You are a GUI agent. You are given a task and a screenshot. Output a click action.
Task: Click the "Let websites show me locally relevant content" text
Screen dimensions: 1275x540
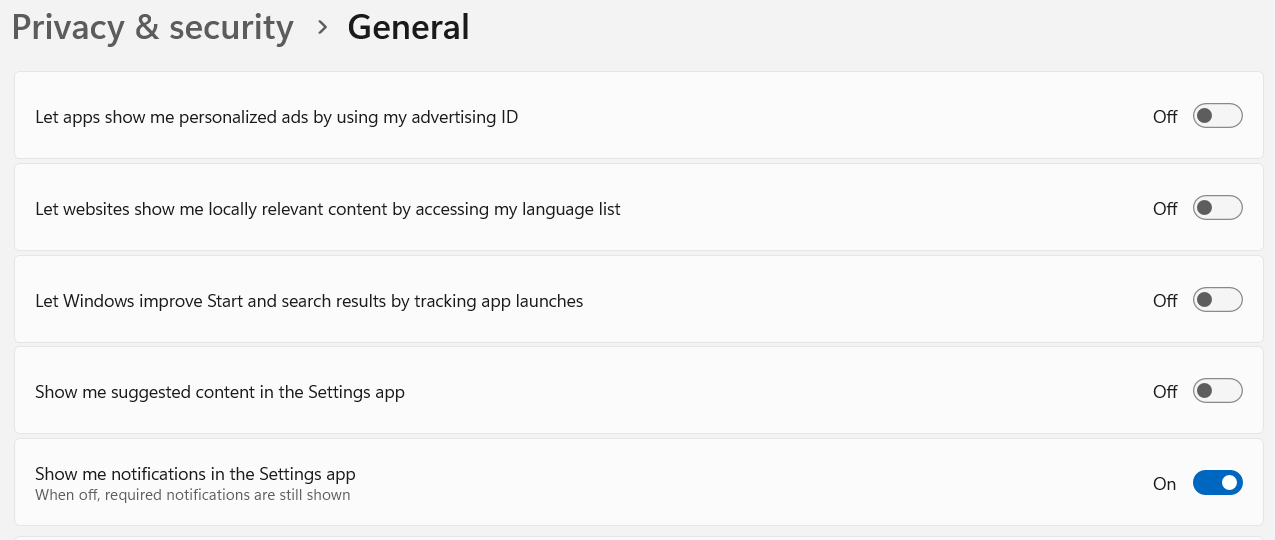pos(327,209)
